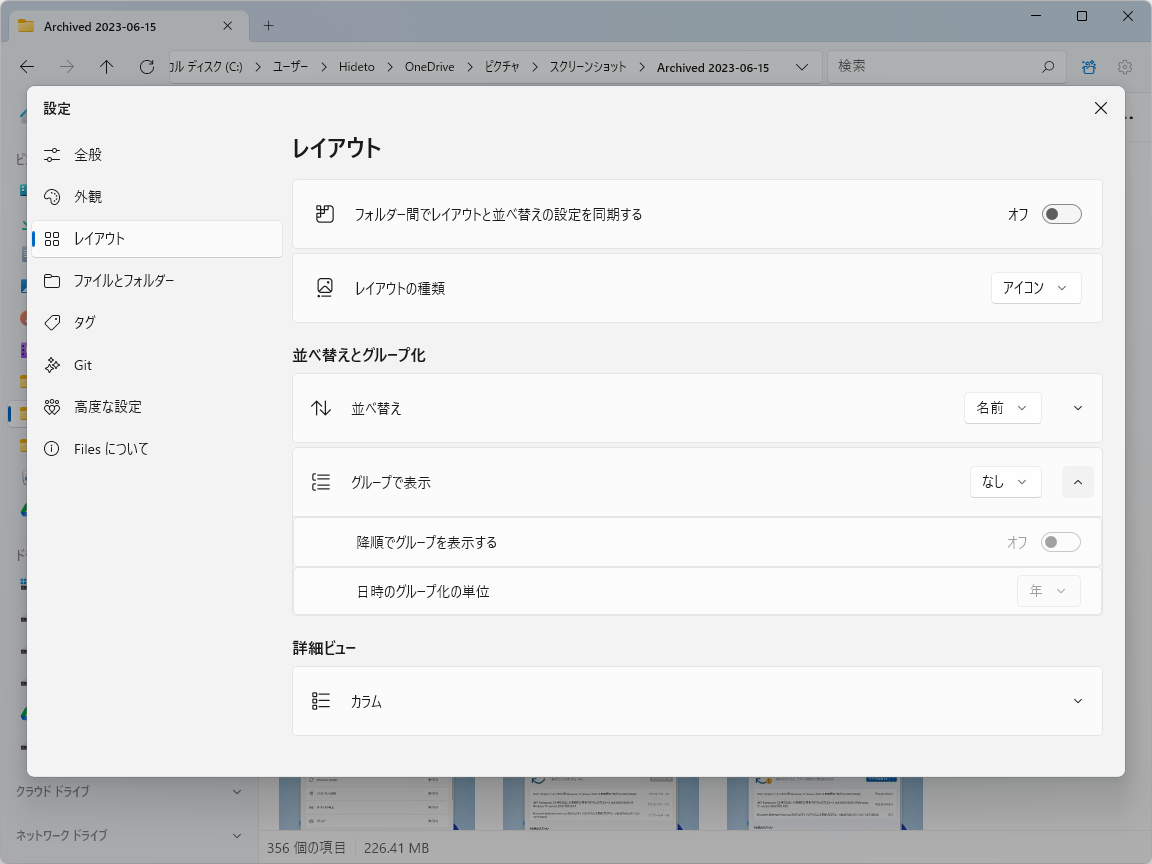Viewport: 1152px width, 864px height.
Task: Close the 設定 dialog with X button
Action: [1100, 108]
